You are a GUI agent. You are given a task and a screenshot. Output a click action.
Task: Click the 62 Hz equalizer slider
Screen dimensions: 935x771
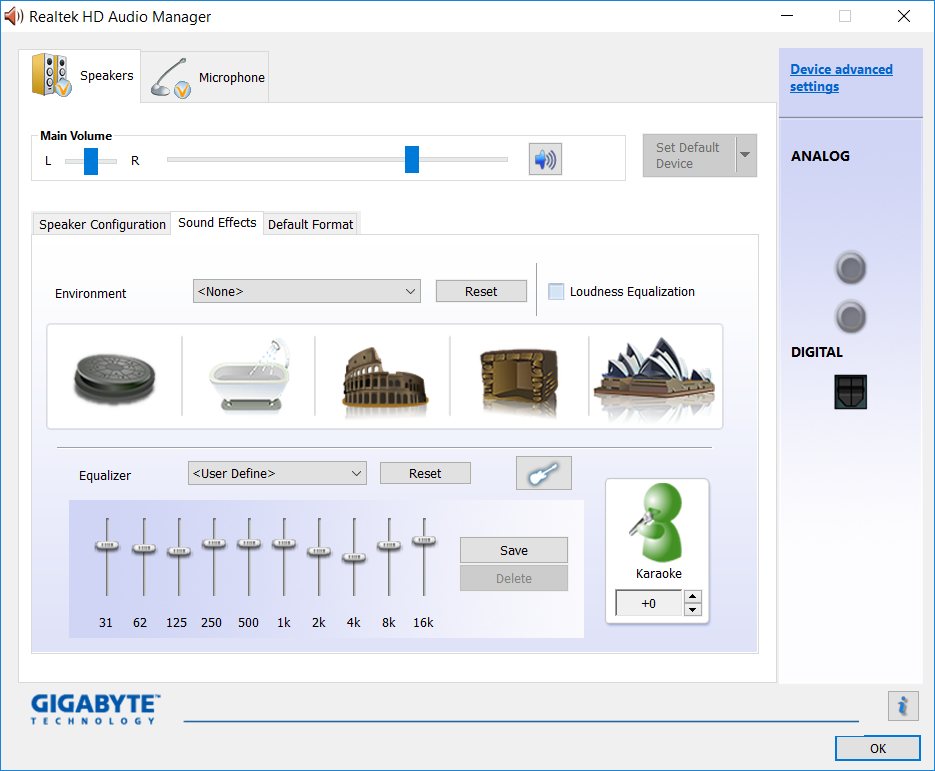coord(144,547)
